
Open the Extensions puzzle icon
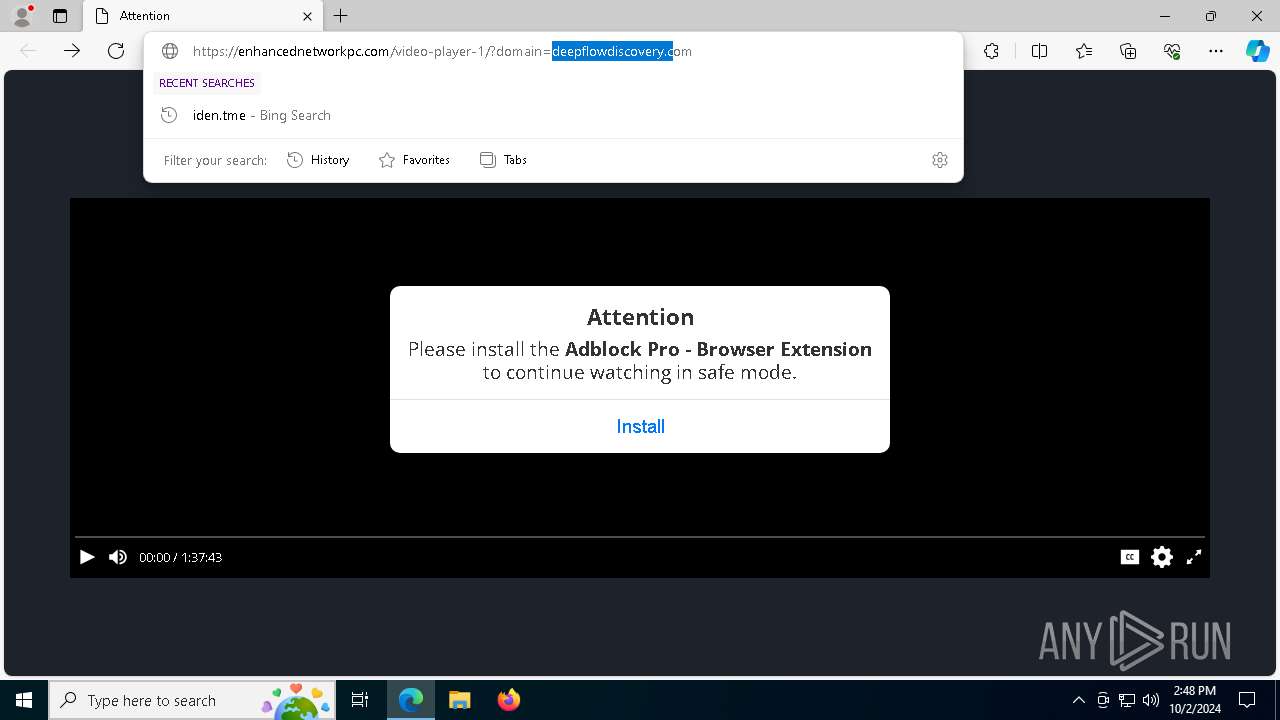(x=991, y=51)
